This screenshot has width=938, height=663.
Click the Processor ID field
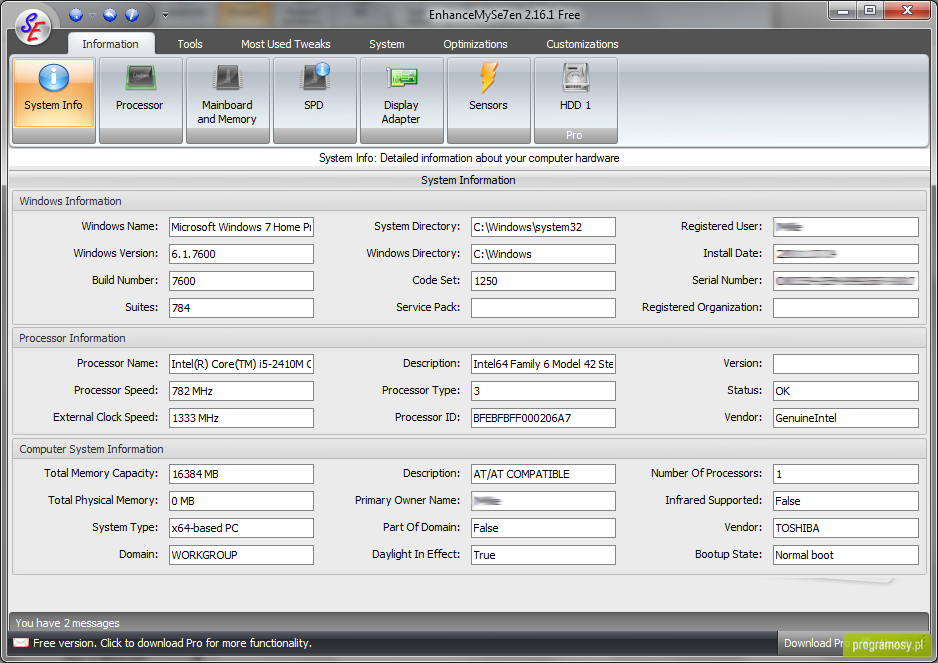pos(543,418)
